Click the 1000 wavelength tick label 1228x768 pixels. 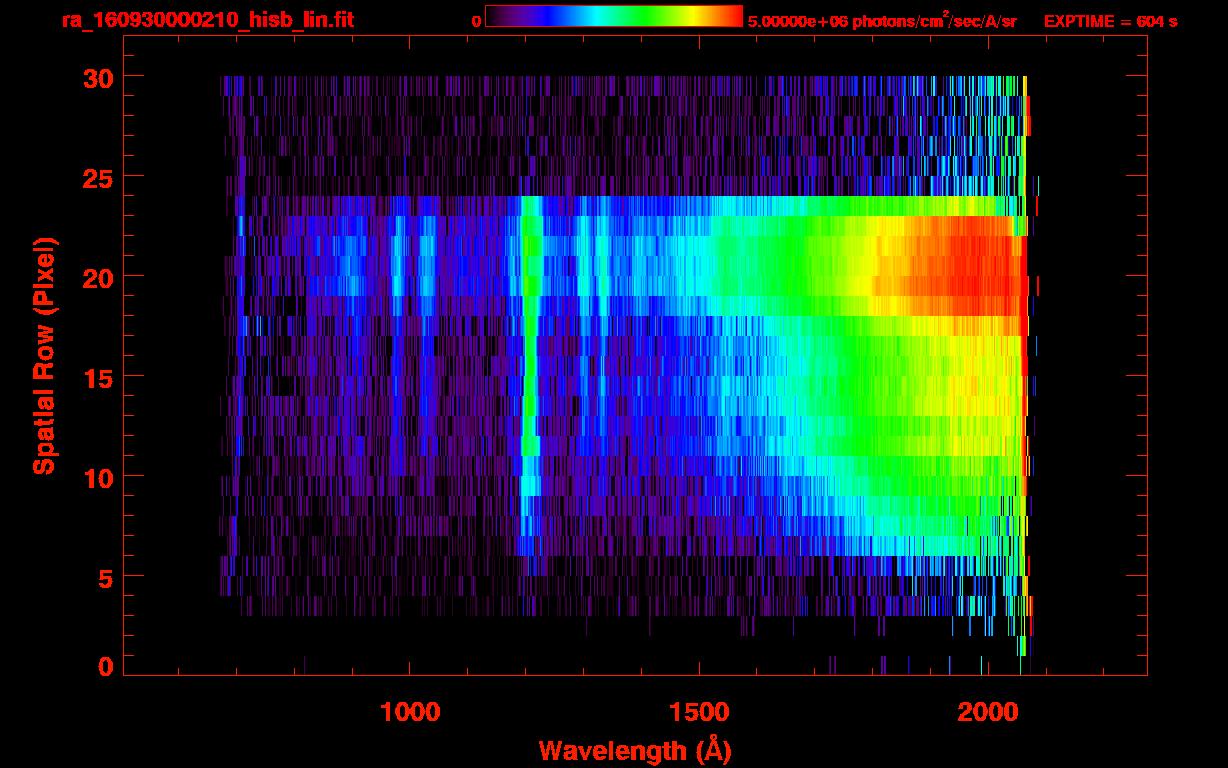pos(410,711)
